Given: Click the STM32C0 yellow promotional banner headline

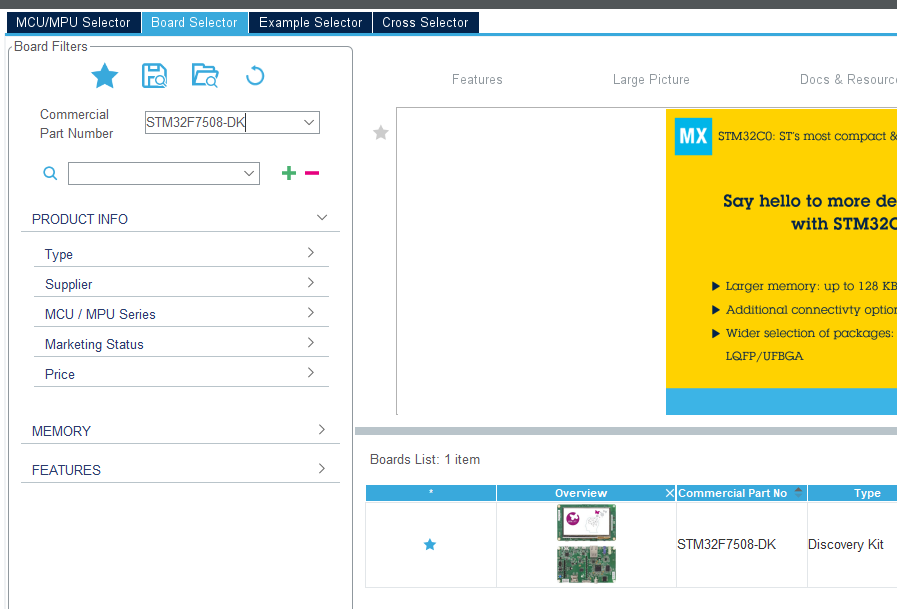Looking at the screenshot, I should [x=809, y=212].
